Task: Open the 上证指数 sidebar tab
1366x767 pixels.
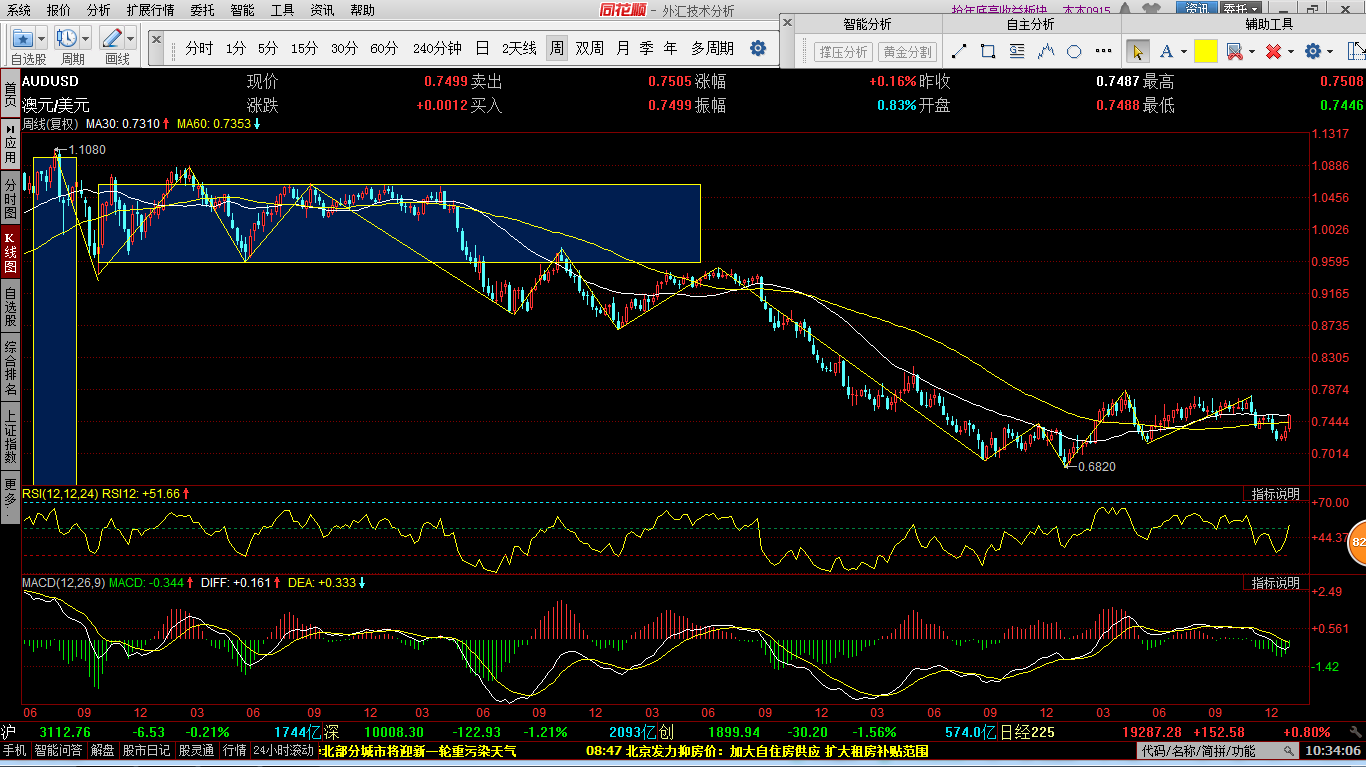Action: click(x=10, y=435)
